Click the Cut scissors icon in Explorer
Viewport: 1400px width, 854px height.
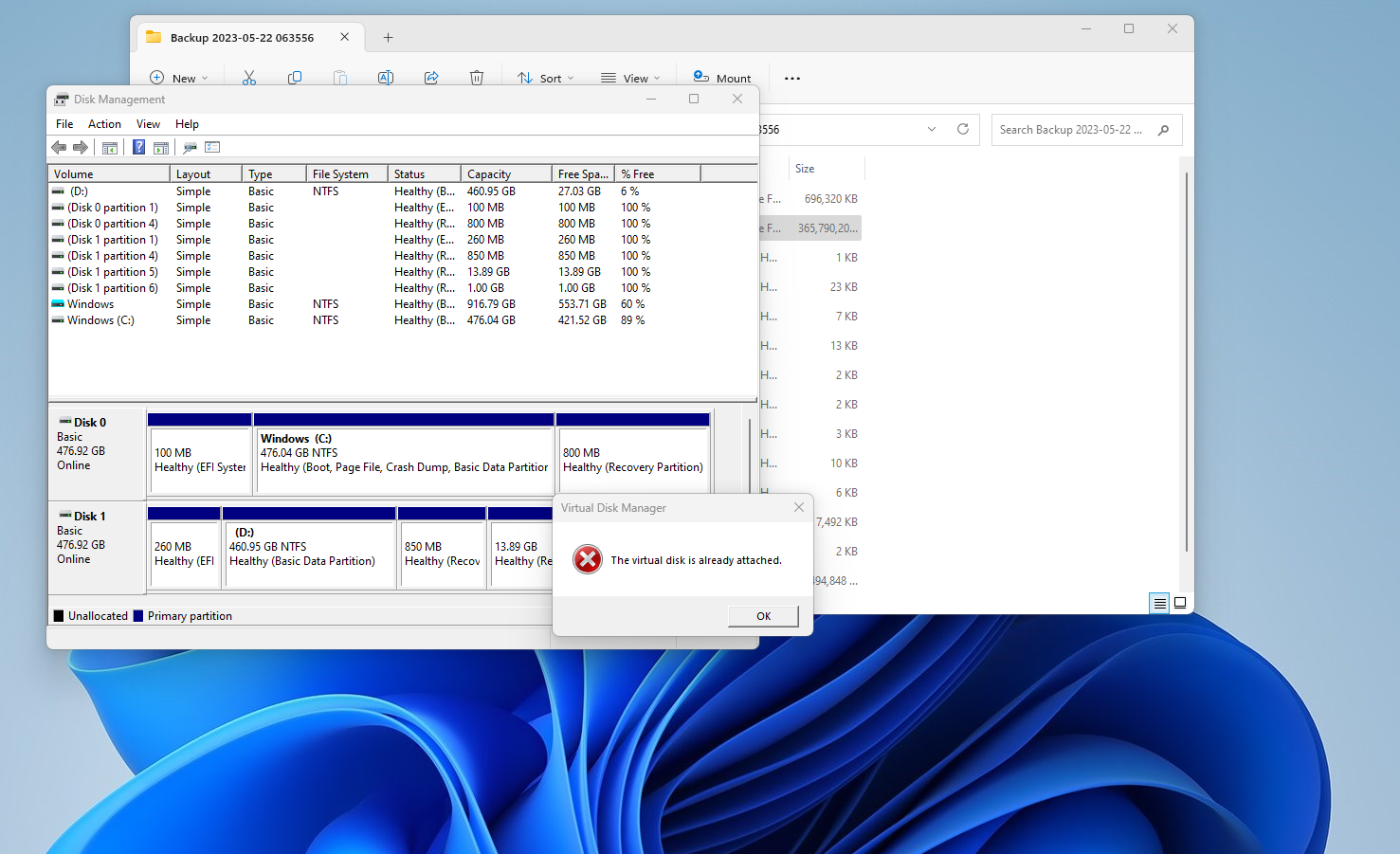(249, 78)
